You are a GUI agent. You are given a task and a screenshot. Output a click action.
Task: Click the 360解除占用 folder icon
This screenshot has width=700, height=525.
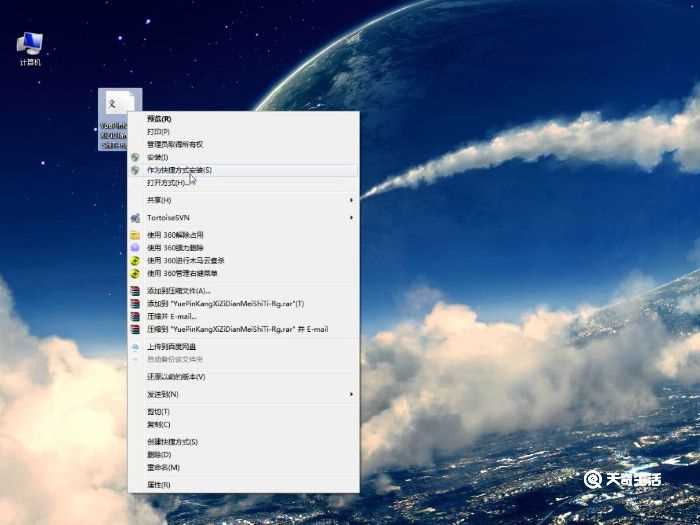pos(135,235)
